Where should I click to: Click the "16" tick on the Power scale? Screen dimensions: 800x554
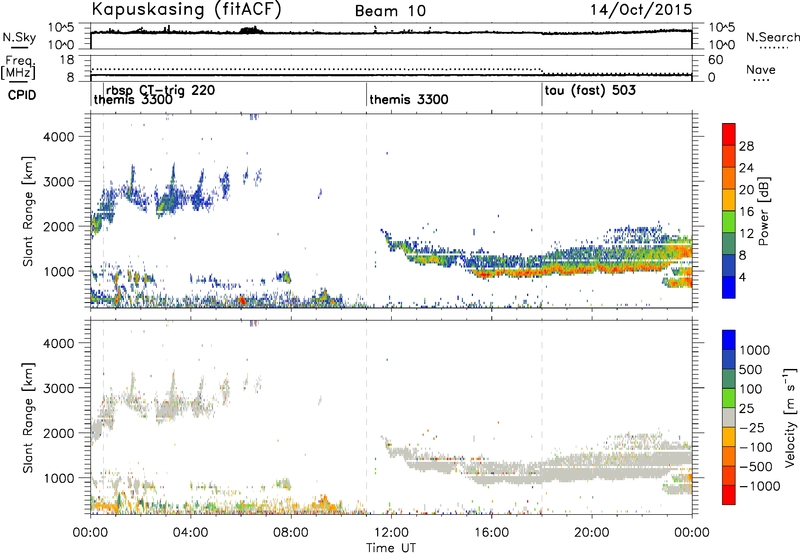[746, 212]
